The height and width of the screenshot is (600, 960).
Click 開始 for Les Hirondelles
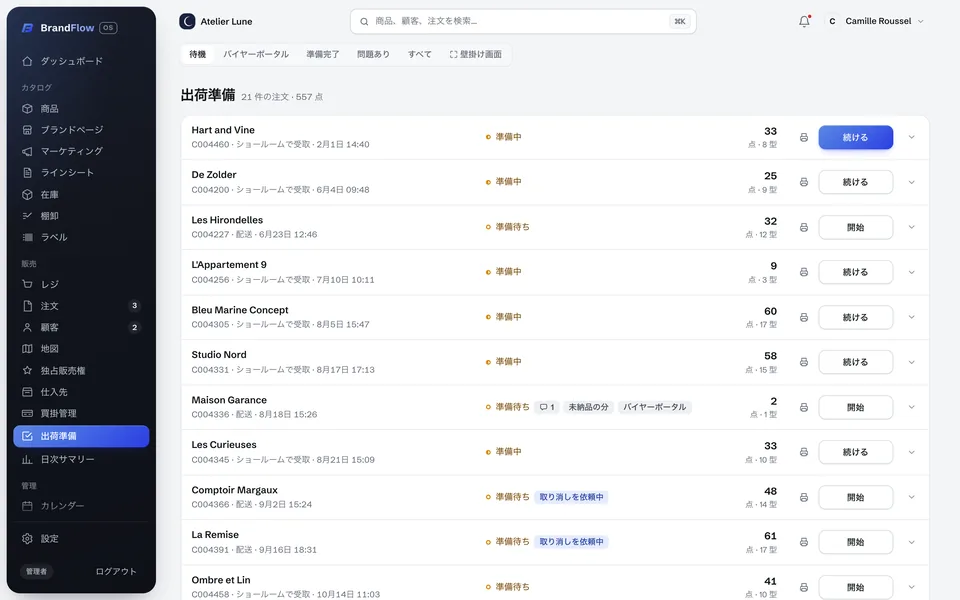pyautogui.click(x=855, y=228)
